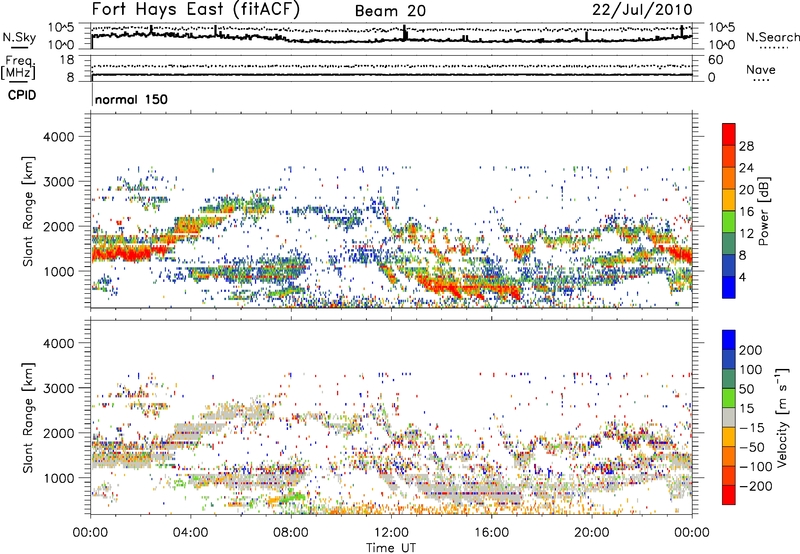
Task: Click the 'N.Search' legend label
Action: point(772,37)
